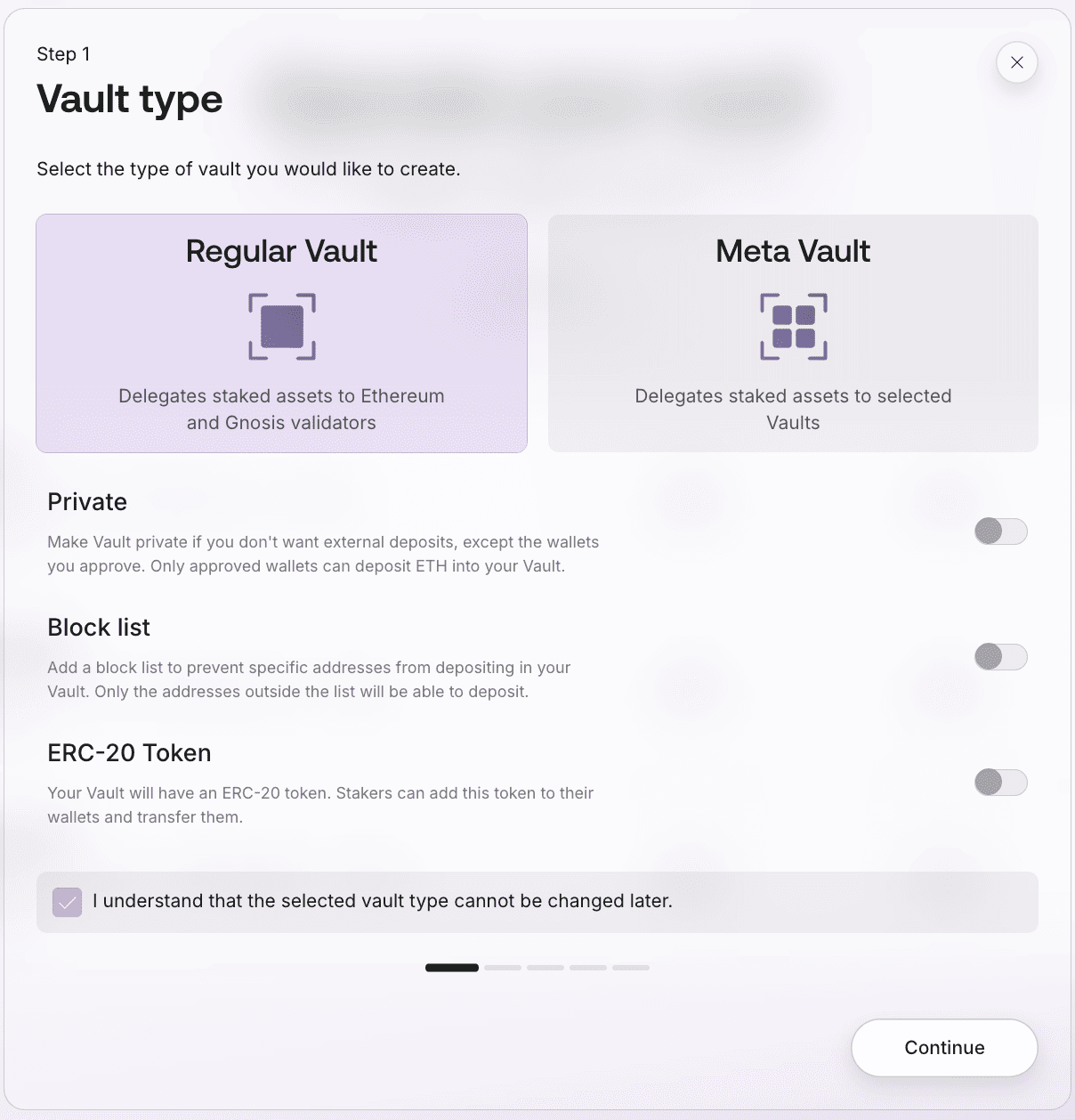Click the Block list section heading
This screenshot has width=1075, height=1120.
(x=99, y=628)
